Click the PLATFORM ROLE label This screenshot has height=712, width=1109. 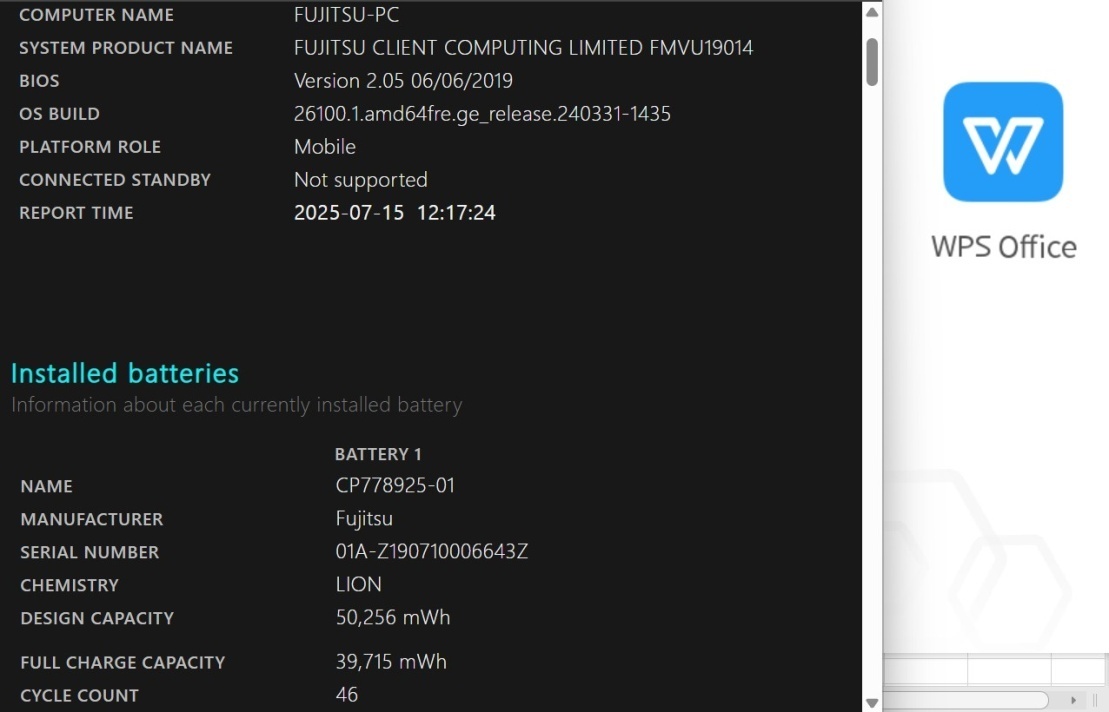[x=90, y=146]
